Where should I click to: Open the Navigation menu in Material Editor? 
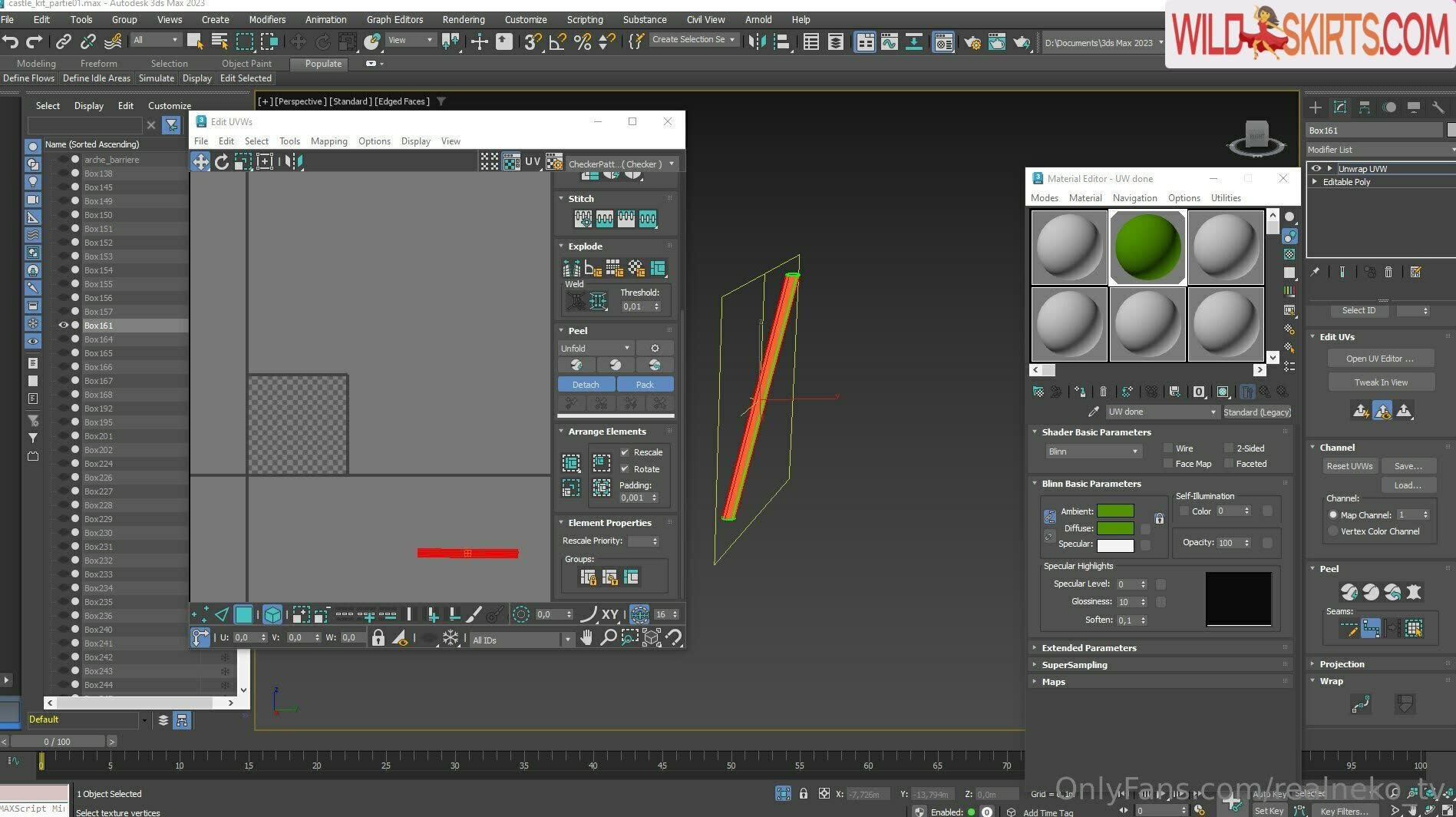click(x=1134, y=198)
